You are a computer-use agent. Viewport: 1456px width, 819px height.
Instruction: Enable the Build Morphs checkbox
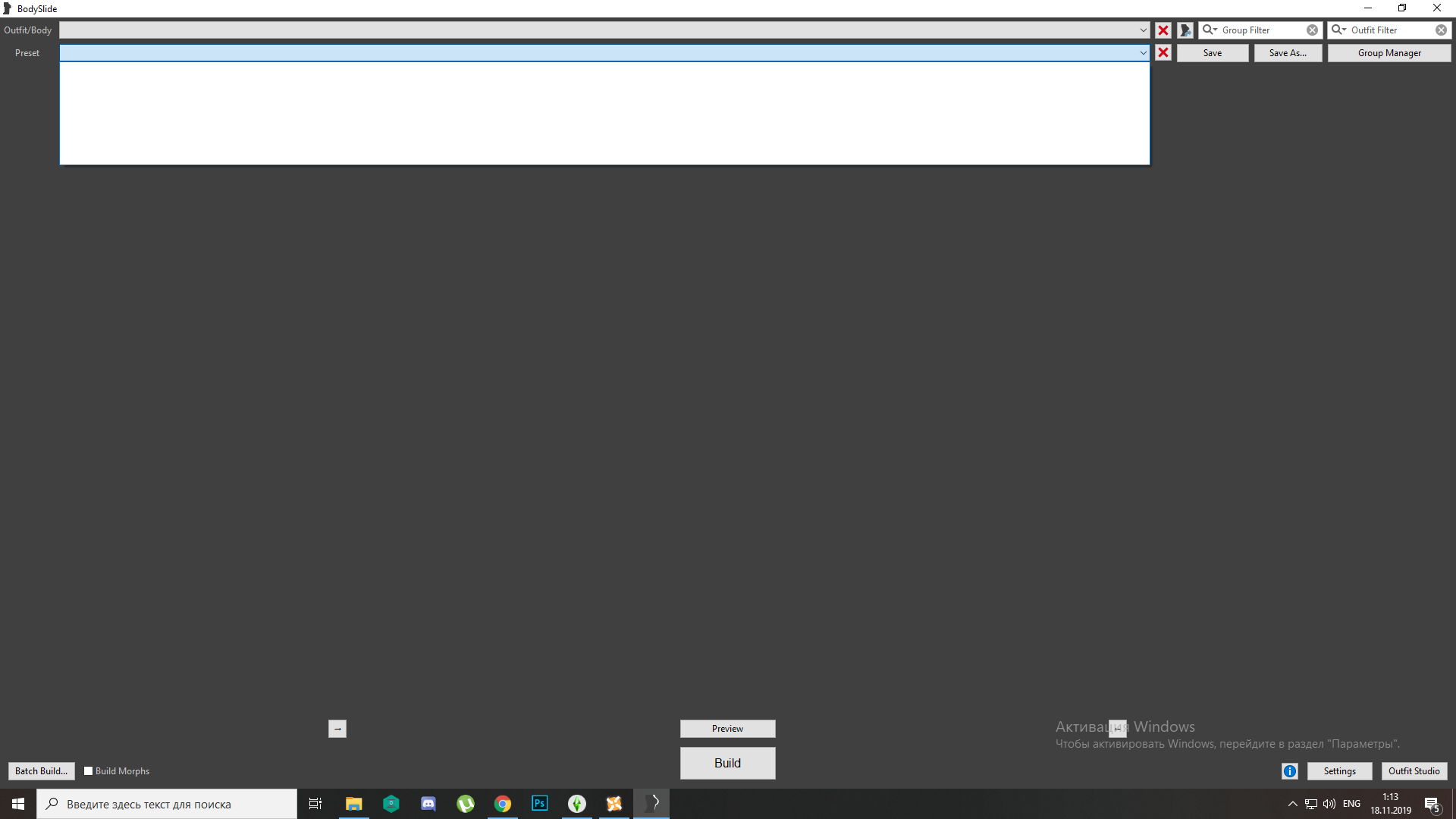(x=89, y=771)
